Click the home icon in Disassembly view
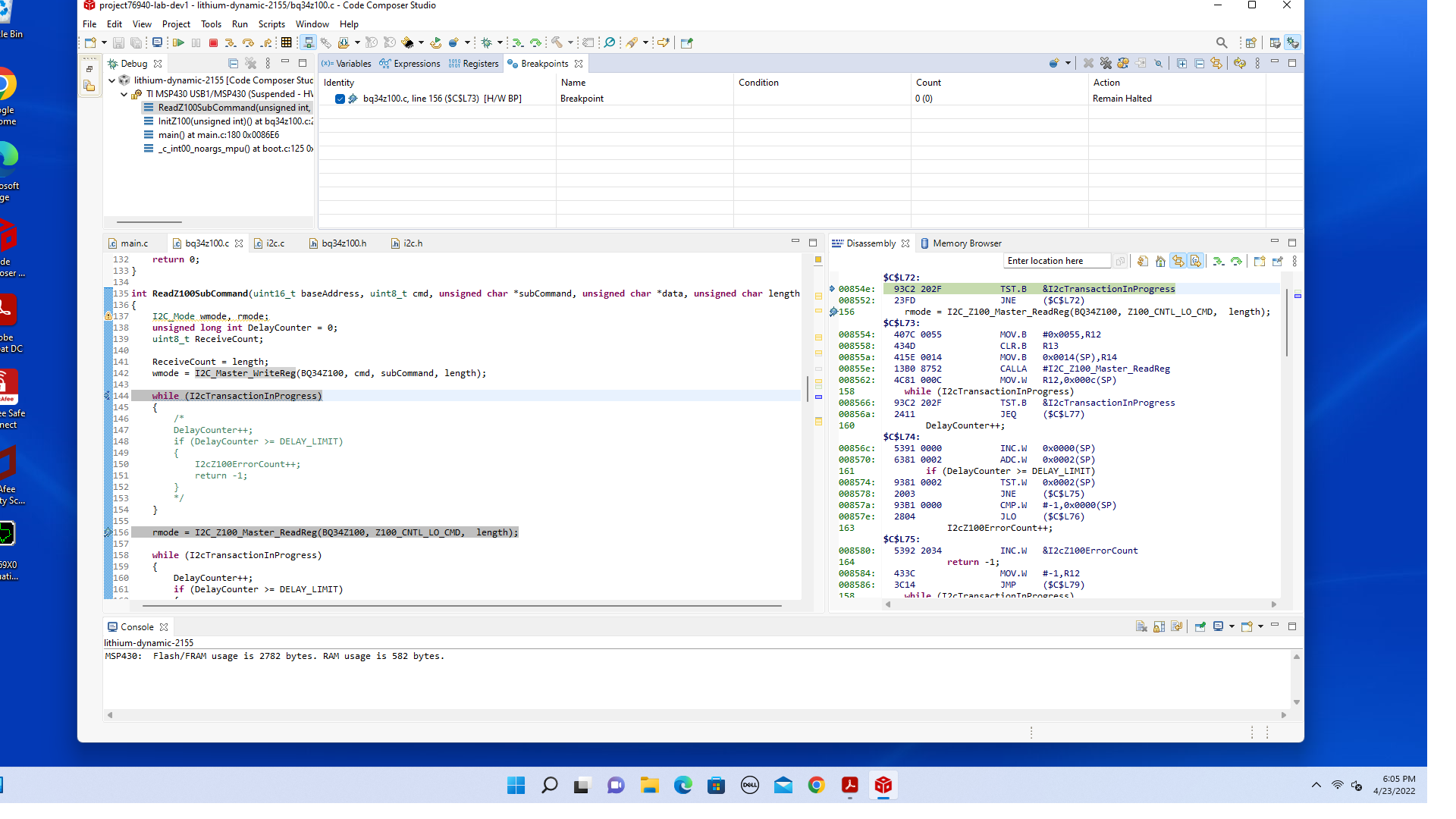Screen dimensions: 1456x819 [1160, 262]
